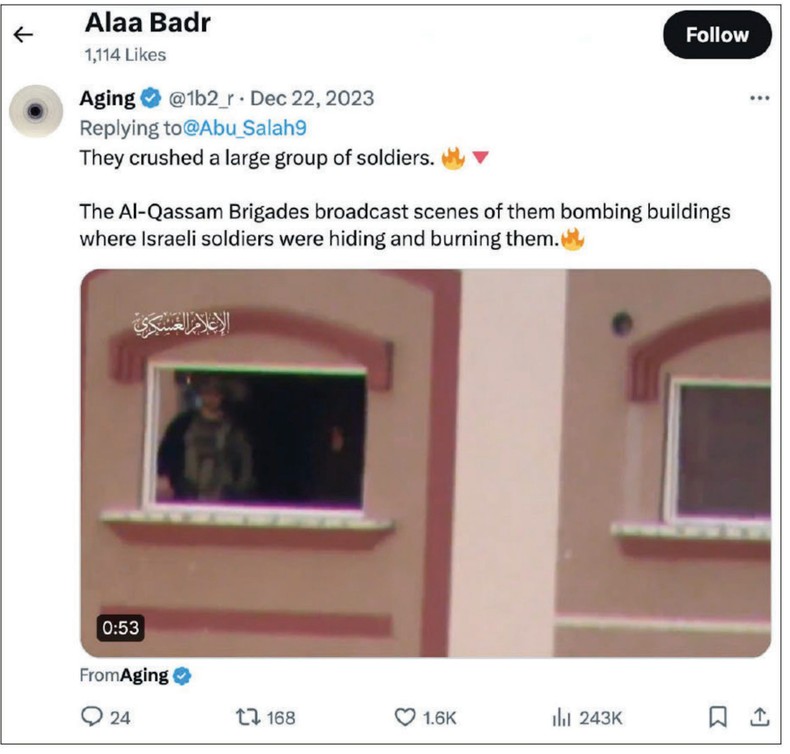Viewport: 790px width, 754px height.
Task: Repost this tweet with retweet icon
Action: tap(248, 717)
